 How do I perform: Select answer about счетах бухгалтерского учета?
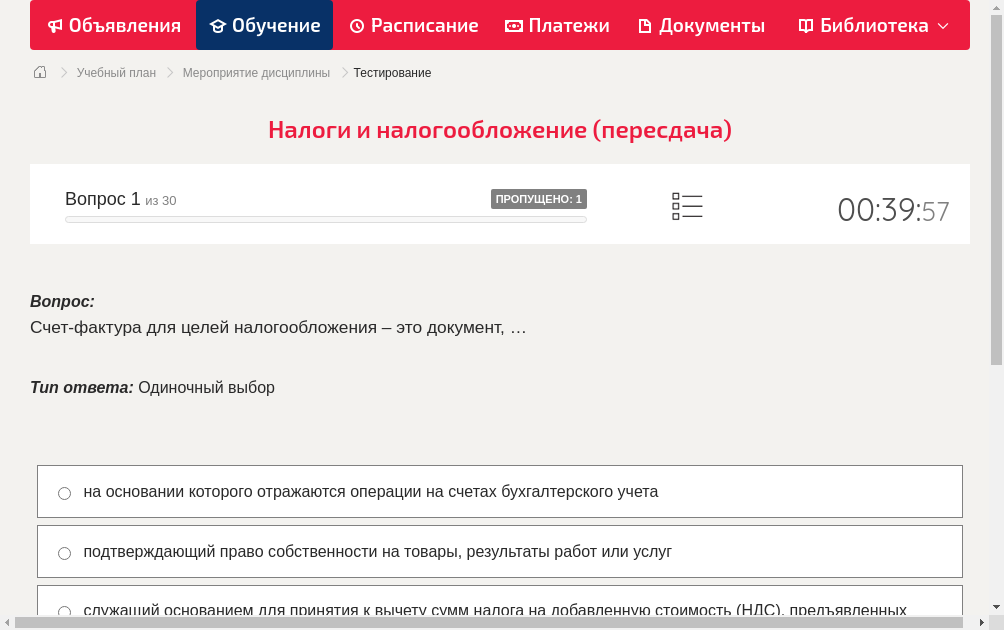(64, 492)
